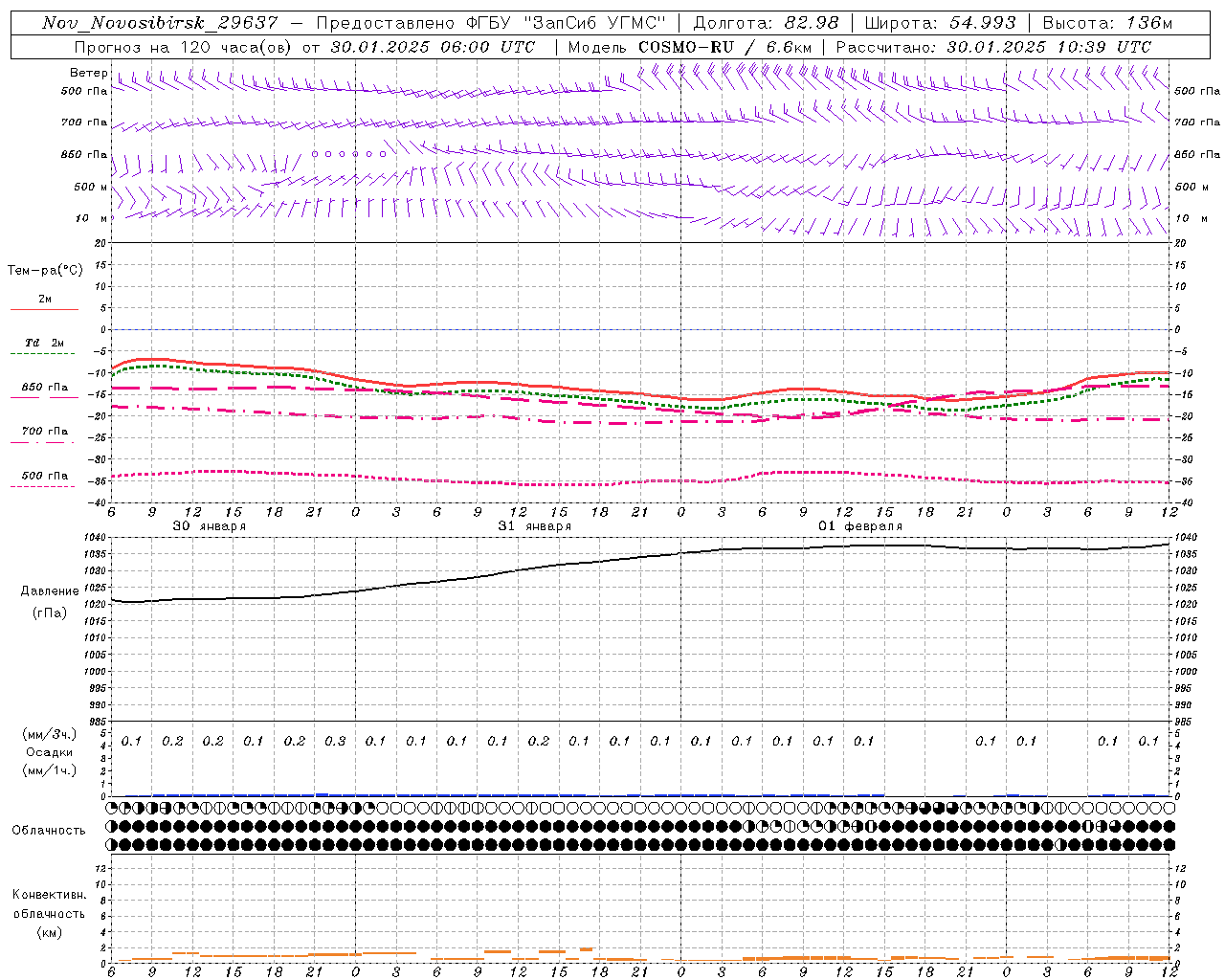Viewport: 1225px width, 980px height.
Task: Click the "Рассчитано: 30.01.2025 10:39 UTC" timestamp
Action: point(993,47)
